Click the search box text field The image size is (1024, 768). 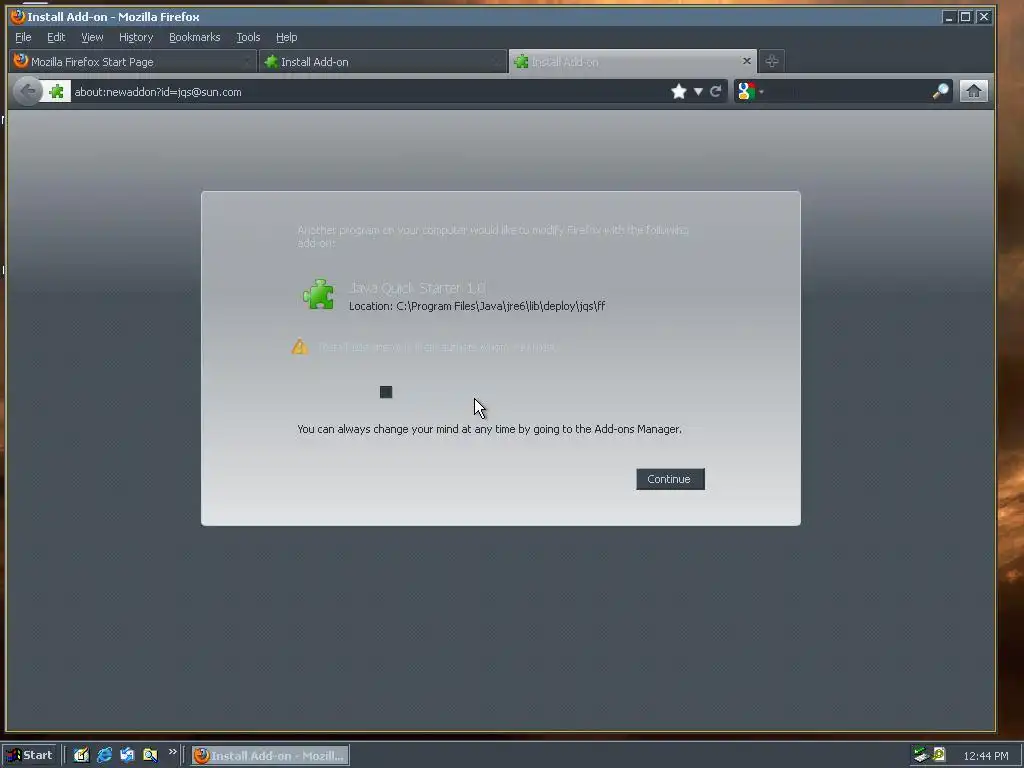click(848, 92)
